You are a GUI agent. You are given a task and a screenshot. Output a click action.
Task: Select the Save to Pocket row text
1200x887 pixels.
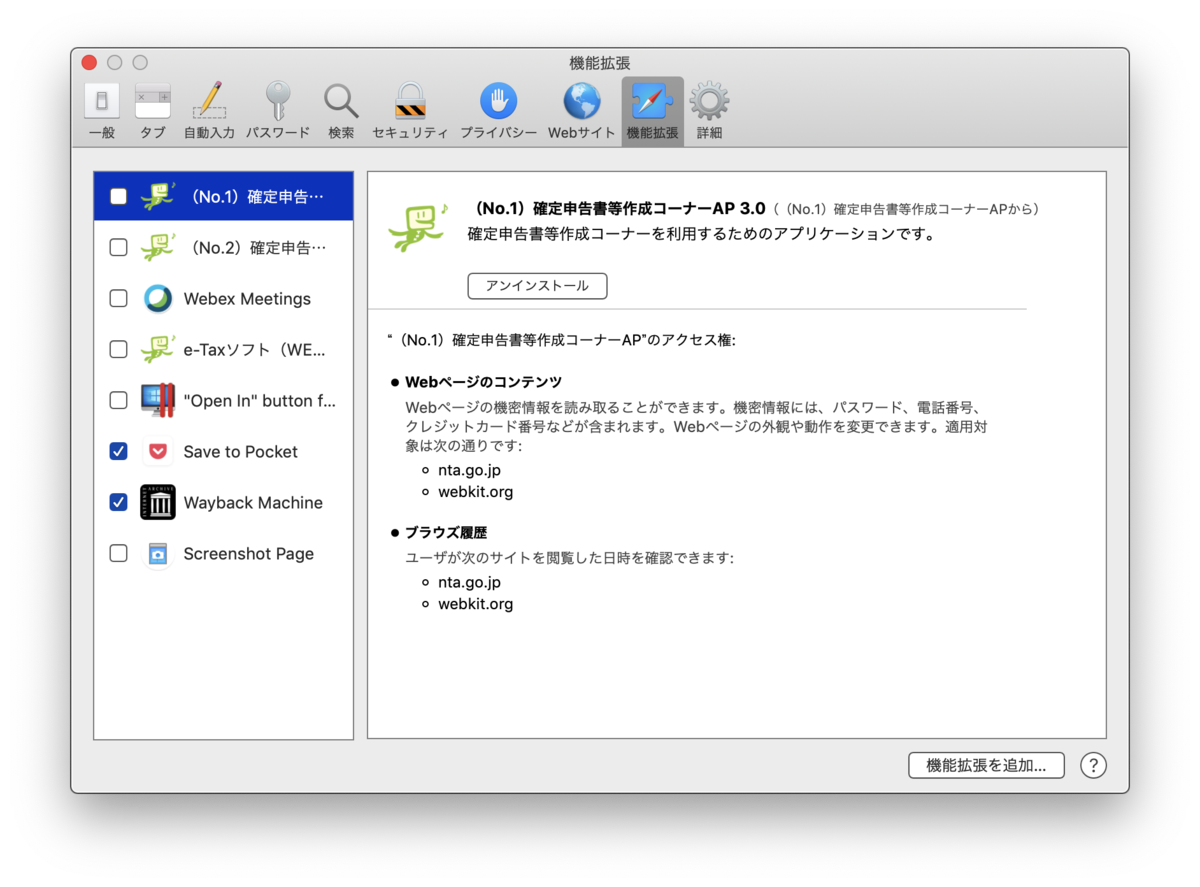click(x=241, y=452)
